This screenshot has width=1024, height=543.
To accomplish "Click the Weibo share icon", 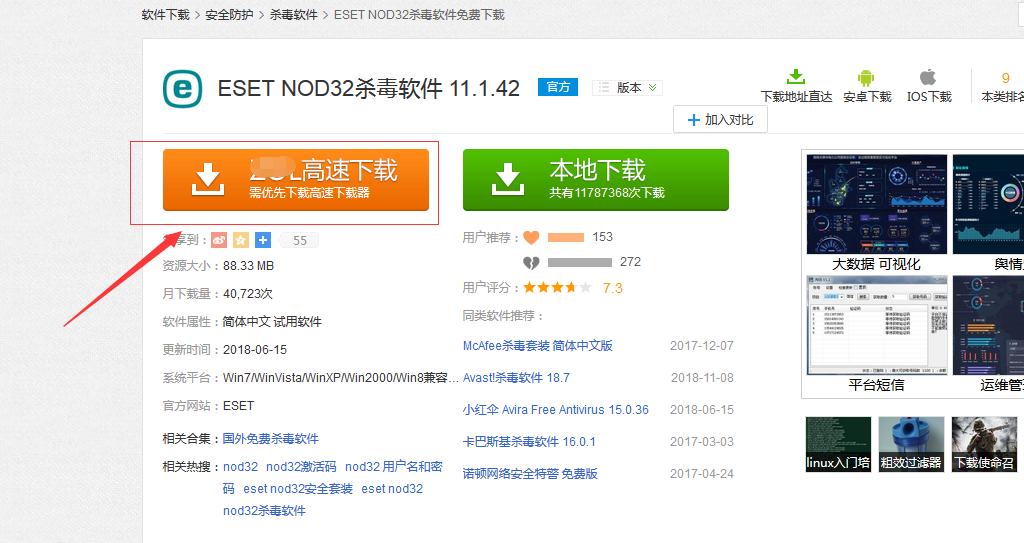I will [219, 240].
